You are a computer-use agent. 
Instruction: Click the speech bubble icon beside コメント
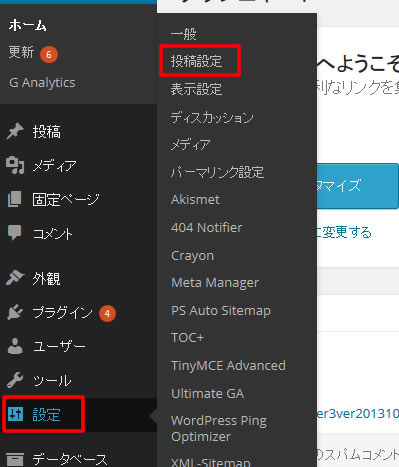tap(15, 232)
